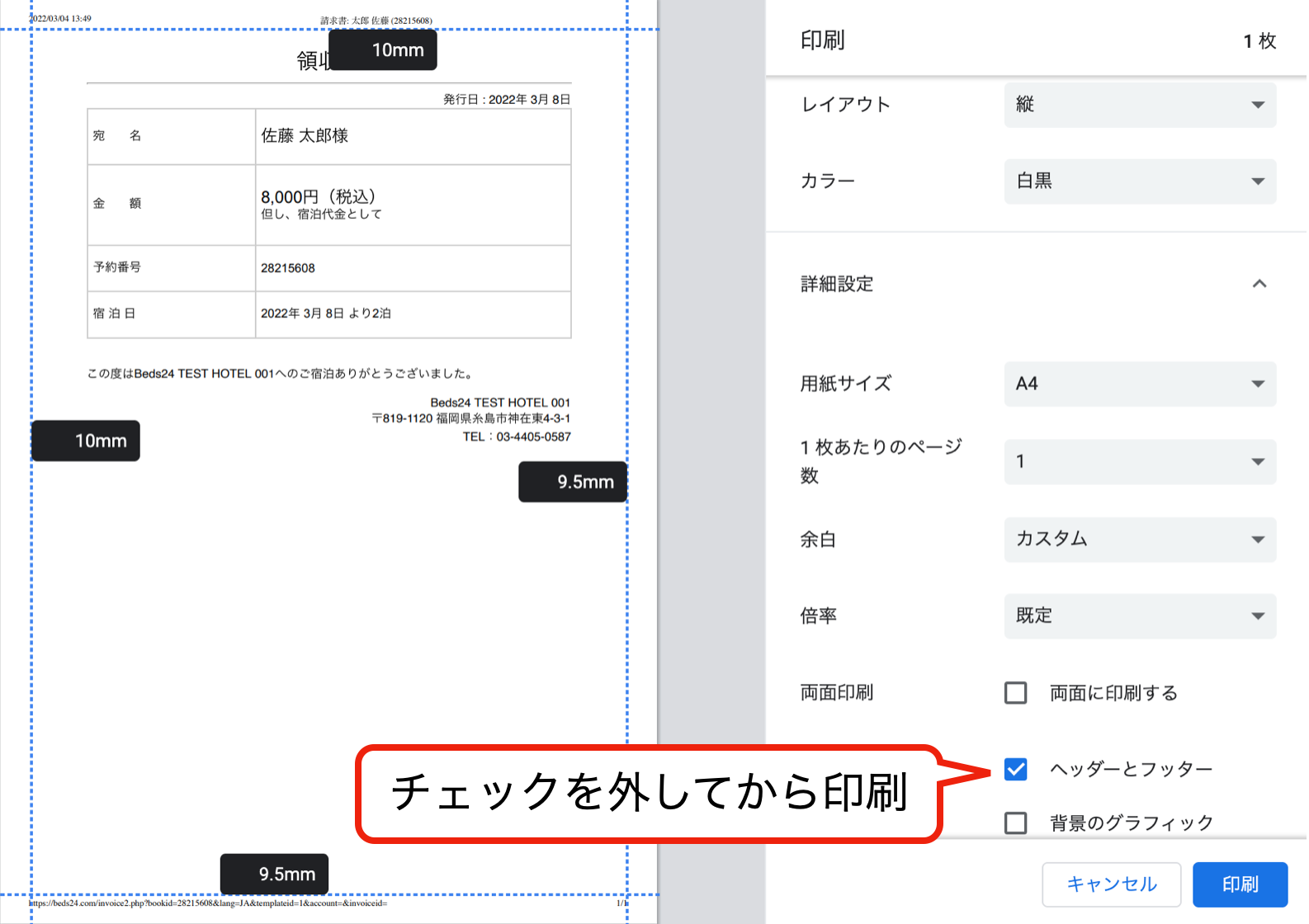1309x924 pixels.
Task: Click the top margin 10mm handle
Action: coord(383,50)
